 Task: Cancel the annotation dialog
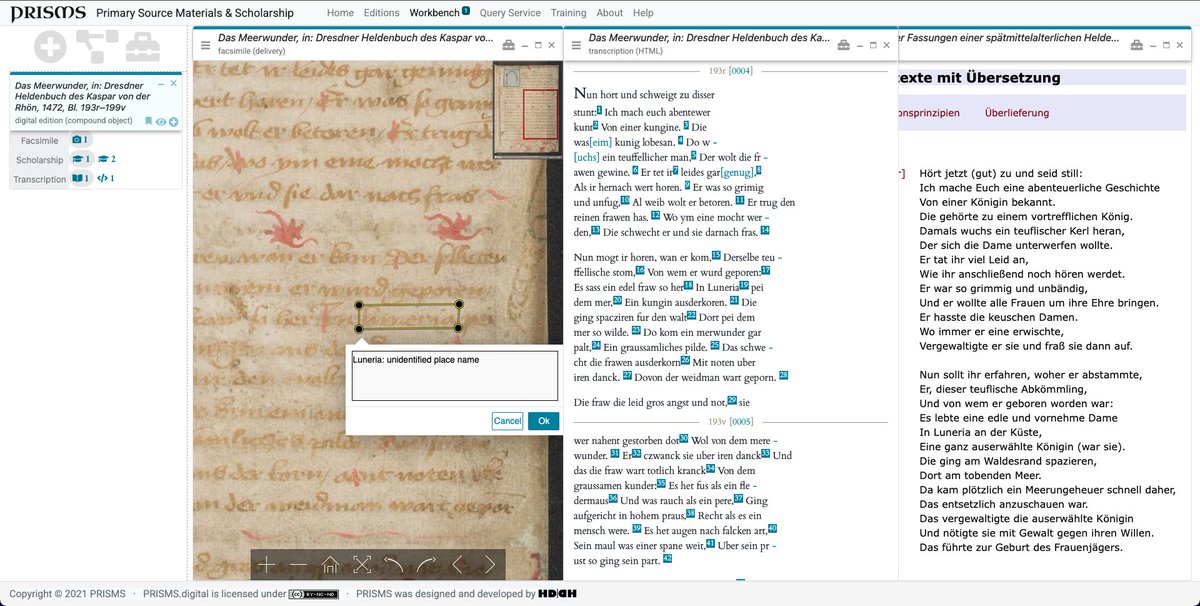(x=507, y=421)
